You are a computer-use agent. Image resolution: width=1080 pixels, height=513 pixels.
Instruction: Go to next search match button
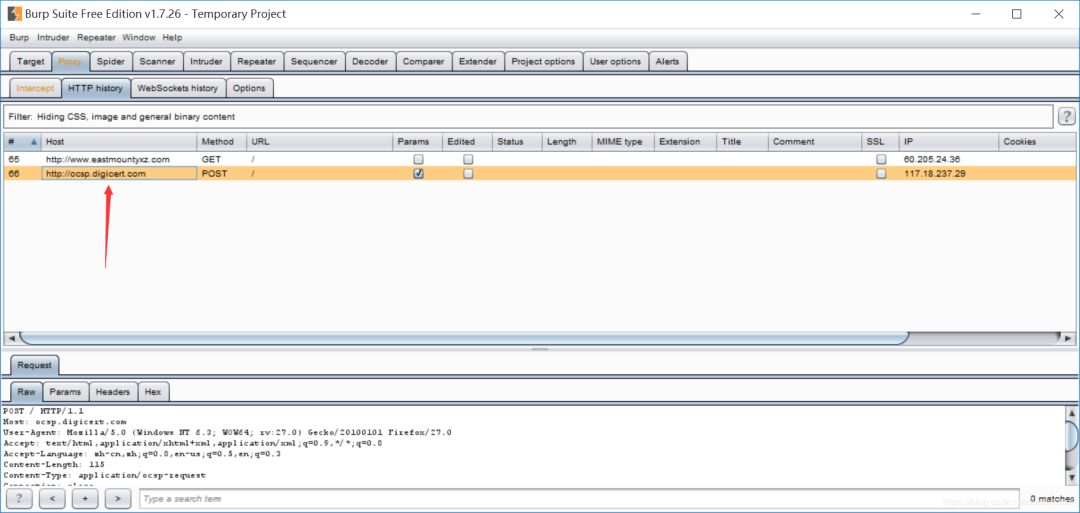118,499
